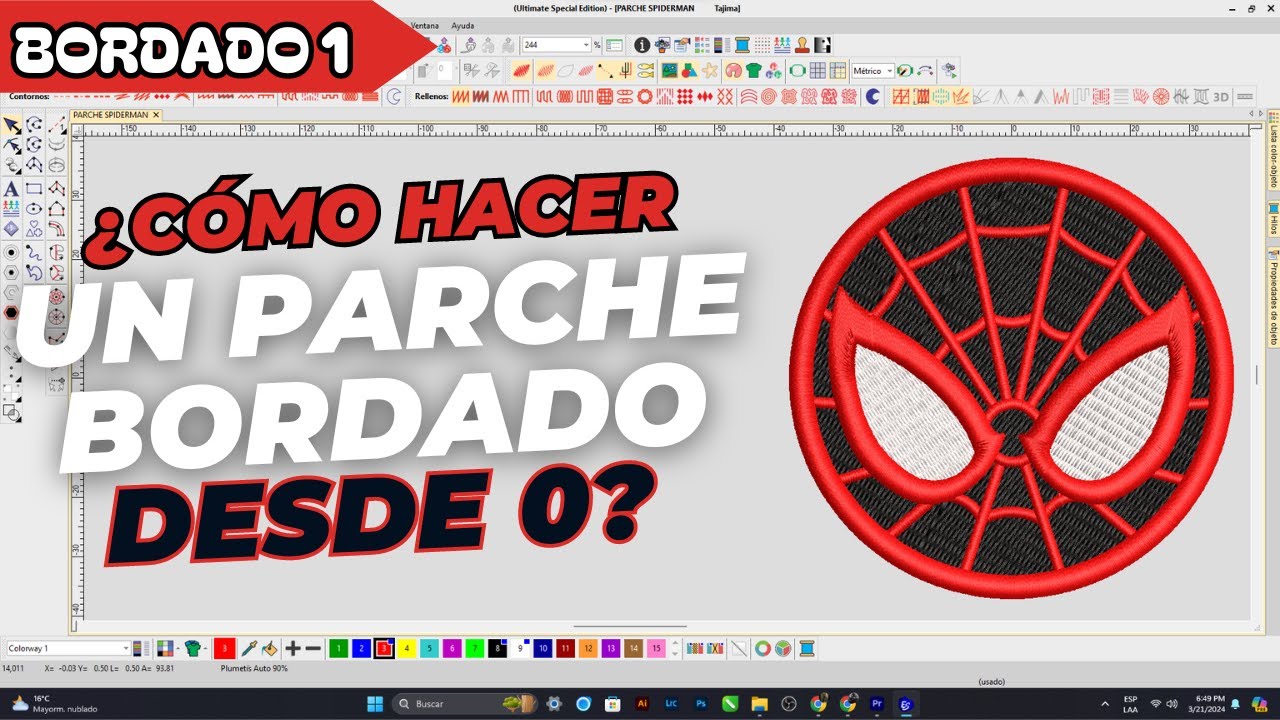
Task: Toggle the 3D fill effect
Action: (1221, 97)
